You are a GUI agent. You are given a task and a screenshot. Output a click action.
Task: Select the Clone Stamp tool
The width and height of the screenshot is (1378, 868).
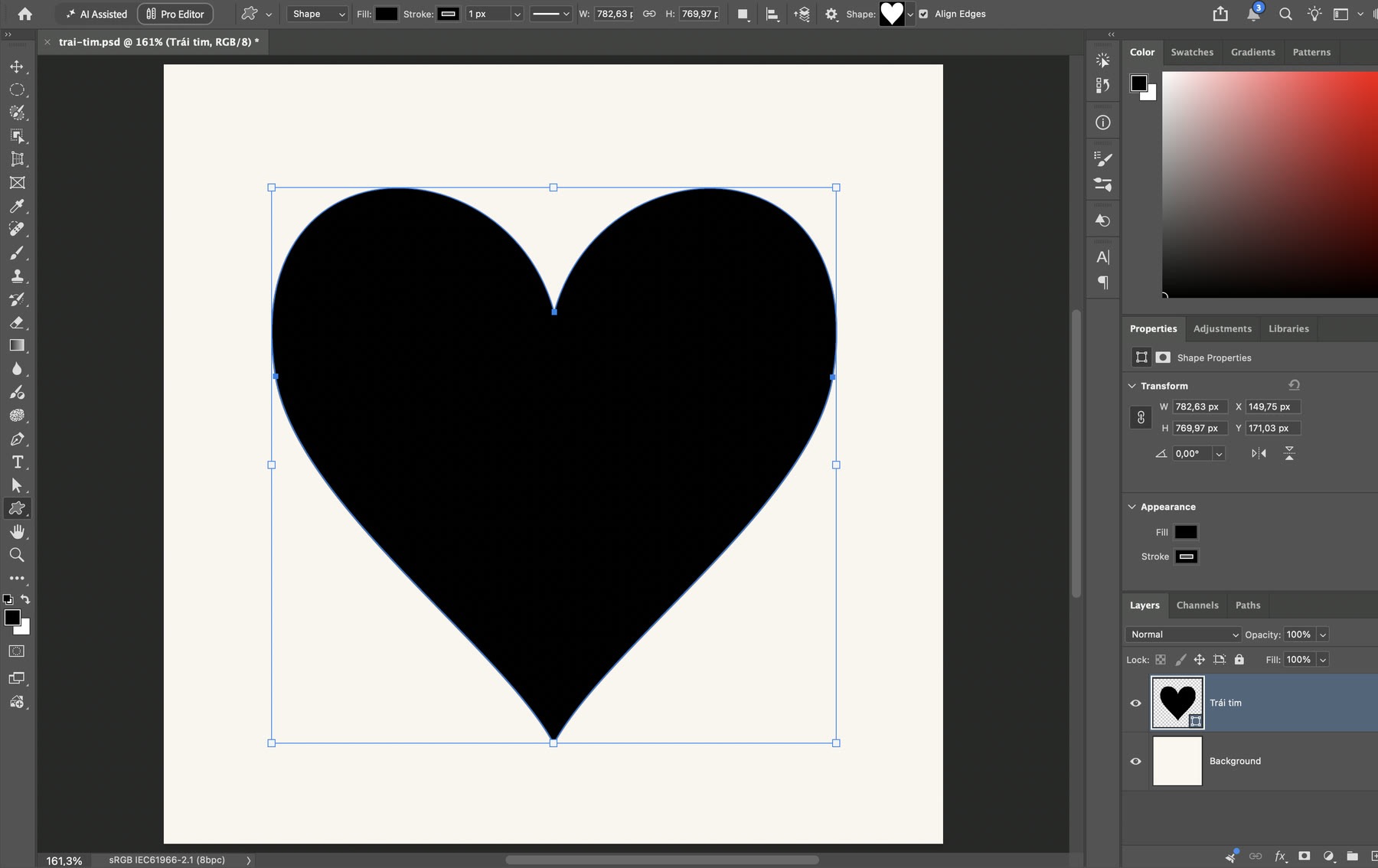17,276
